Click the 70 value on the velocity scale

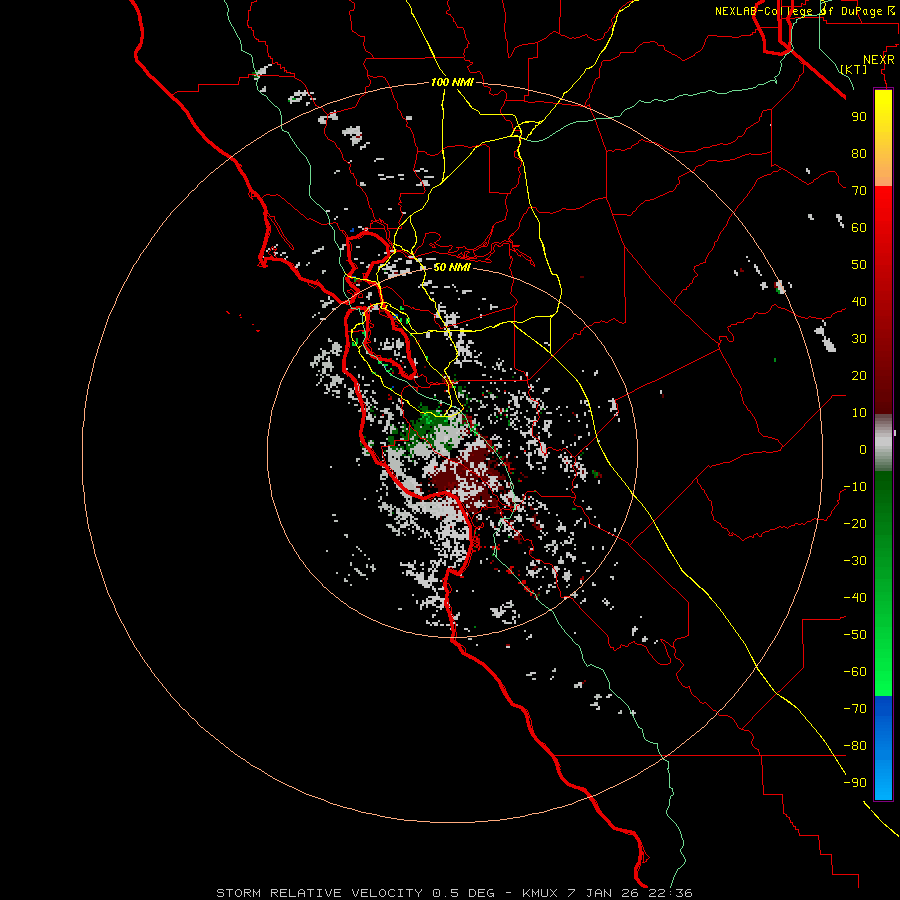click(859, 191)
